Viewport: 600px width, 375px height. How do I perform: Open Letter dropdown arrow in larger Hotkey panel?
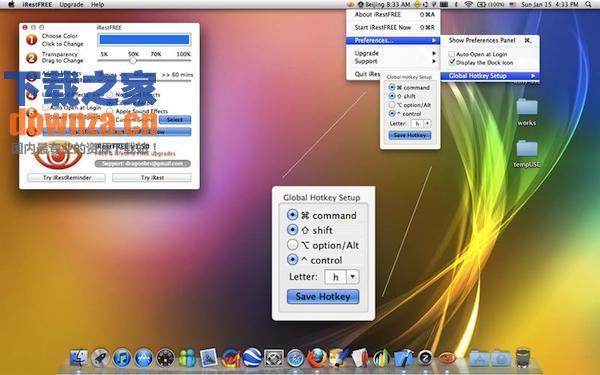[352, 276]
